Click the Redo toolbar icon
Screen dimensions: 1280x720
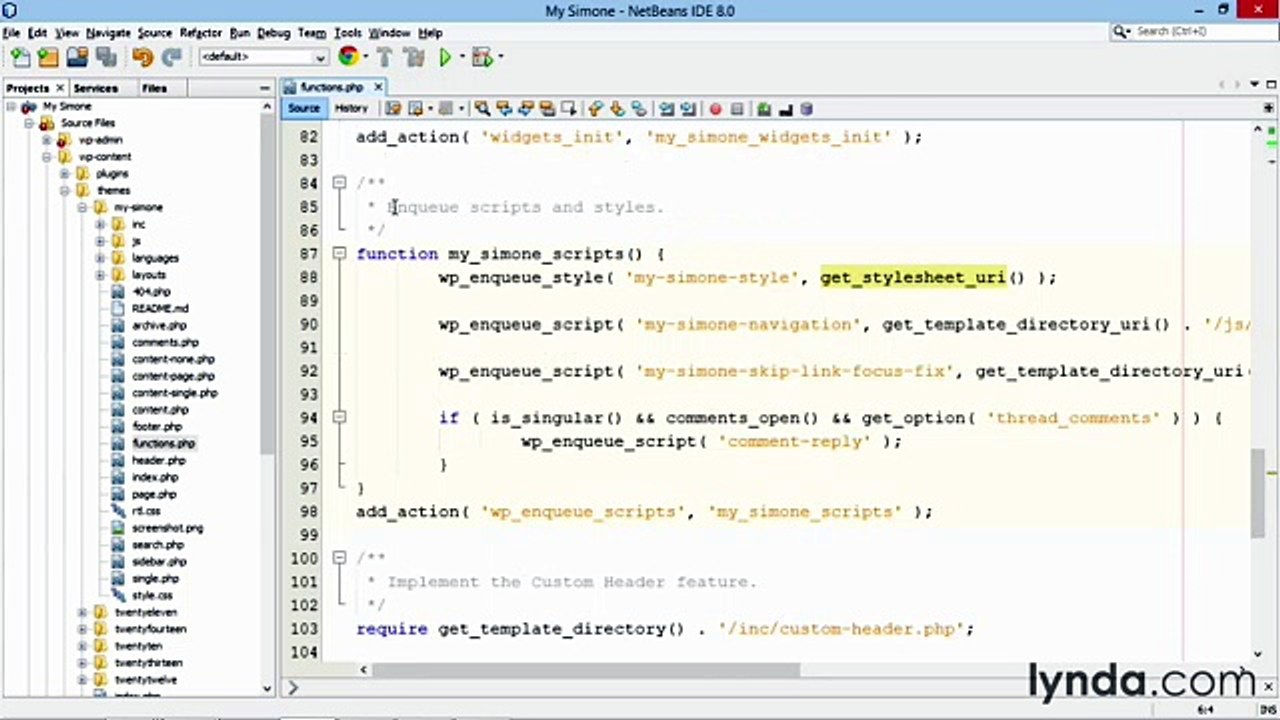[x=171, y=58]
